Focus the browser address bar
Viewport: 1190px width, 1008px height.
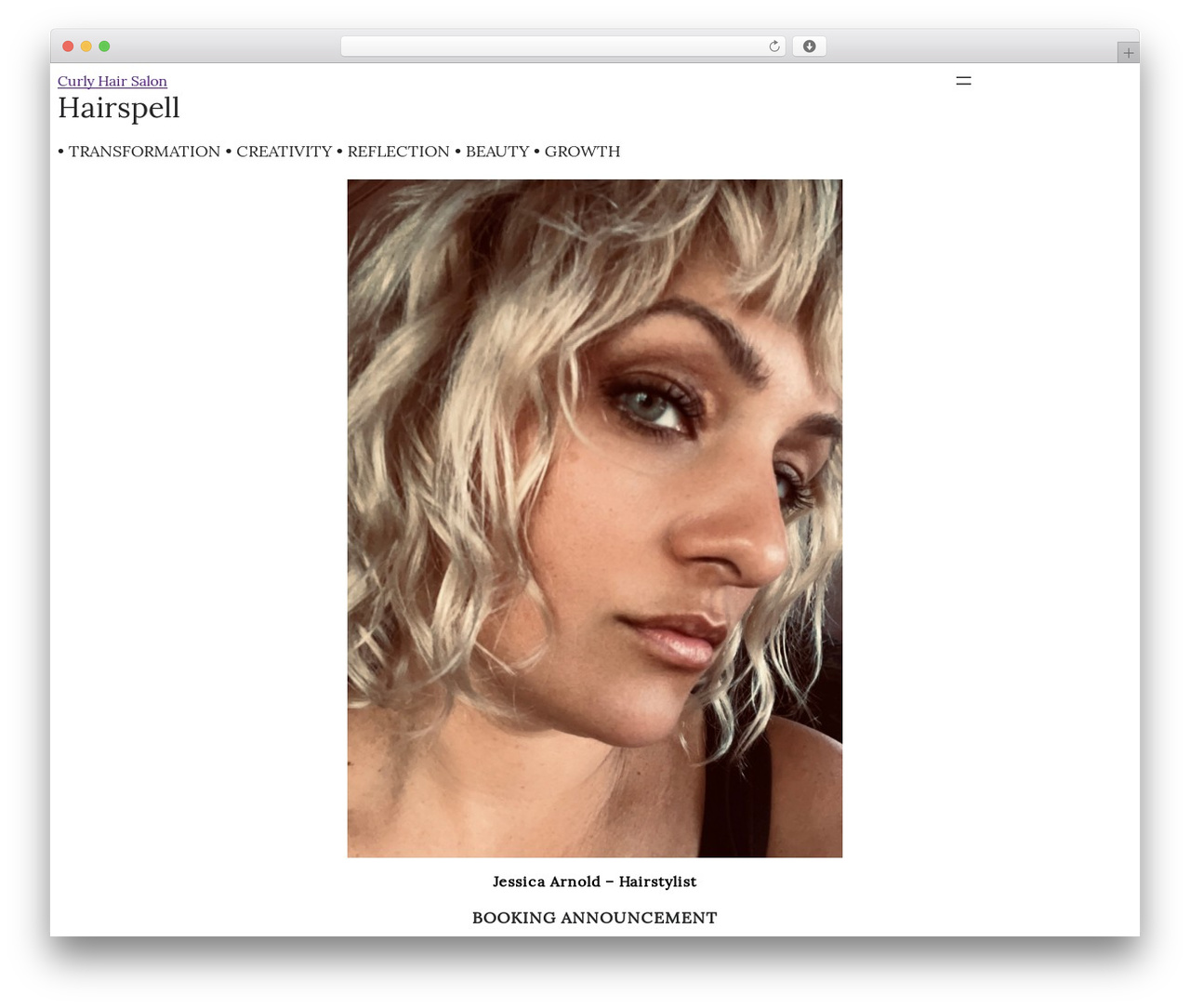point(562,46)
